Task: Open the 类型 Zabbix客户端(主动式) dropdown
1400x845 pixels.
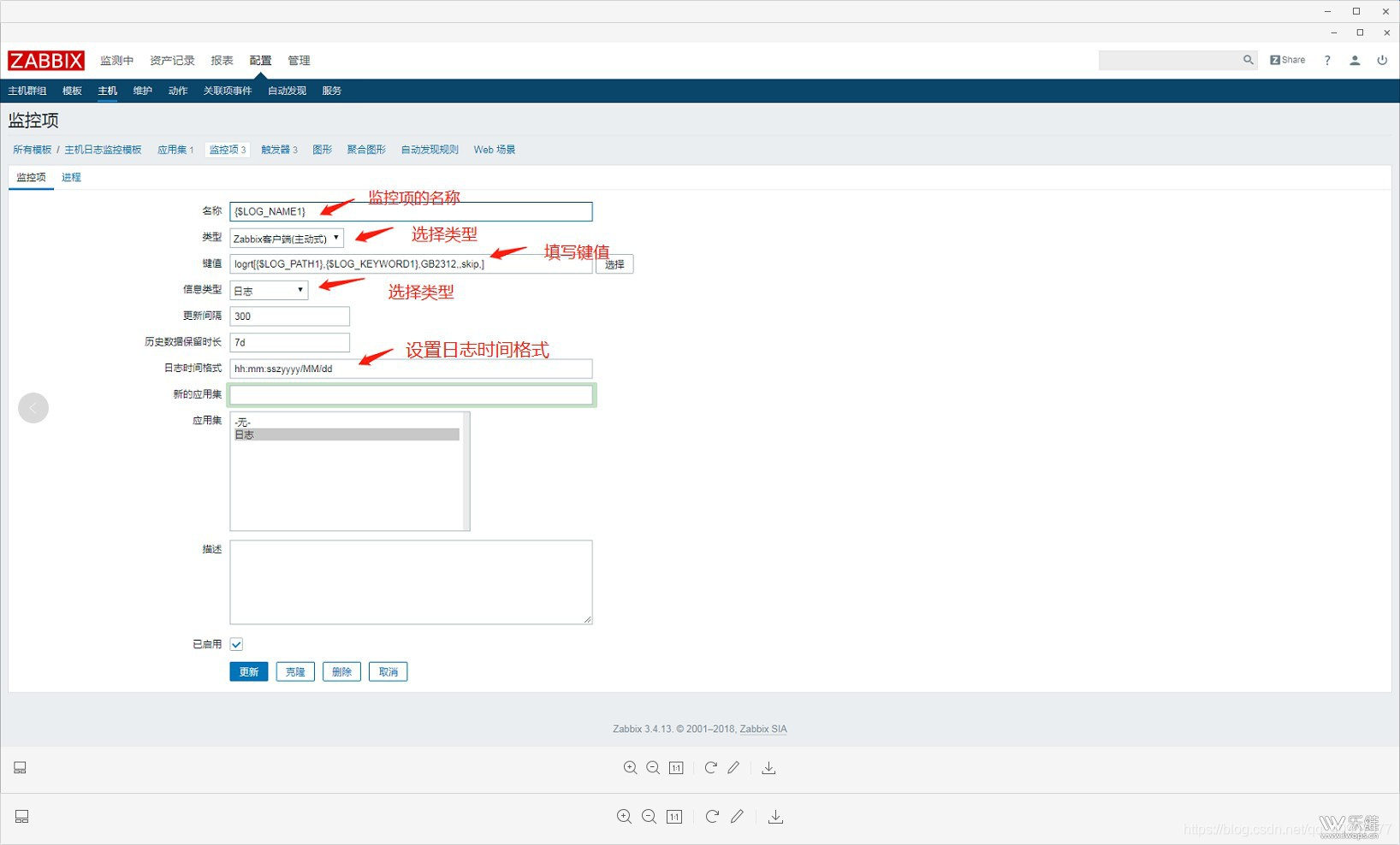Action: (287, 239)
